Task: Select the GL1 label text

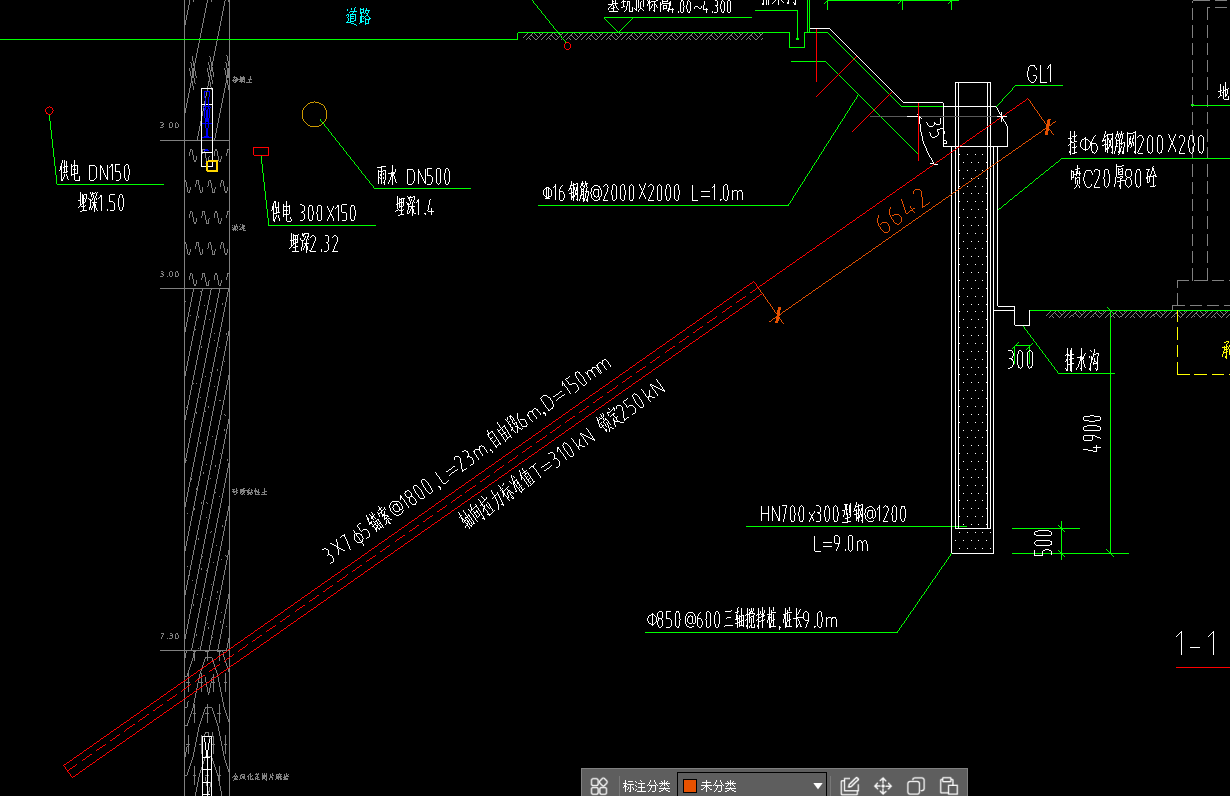Action: point(1040,75)
